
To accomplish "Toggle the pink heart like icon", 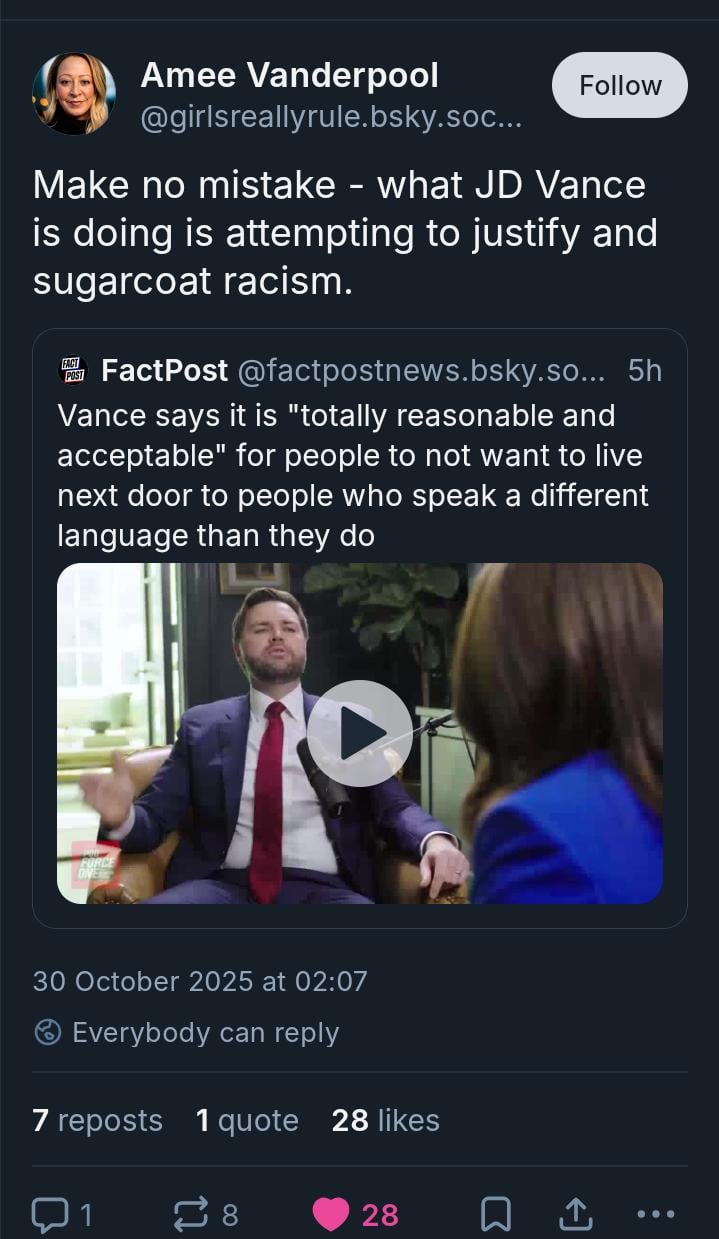I will [x=331, y=1214].
